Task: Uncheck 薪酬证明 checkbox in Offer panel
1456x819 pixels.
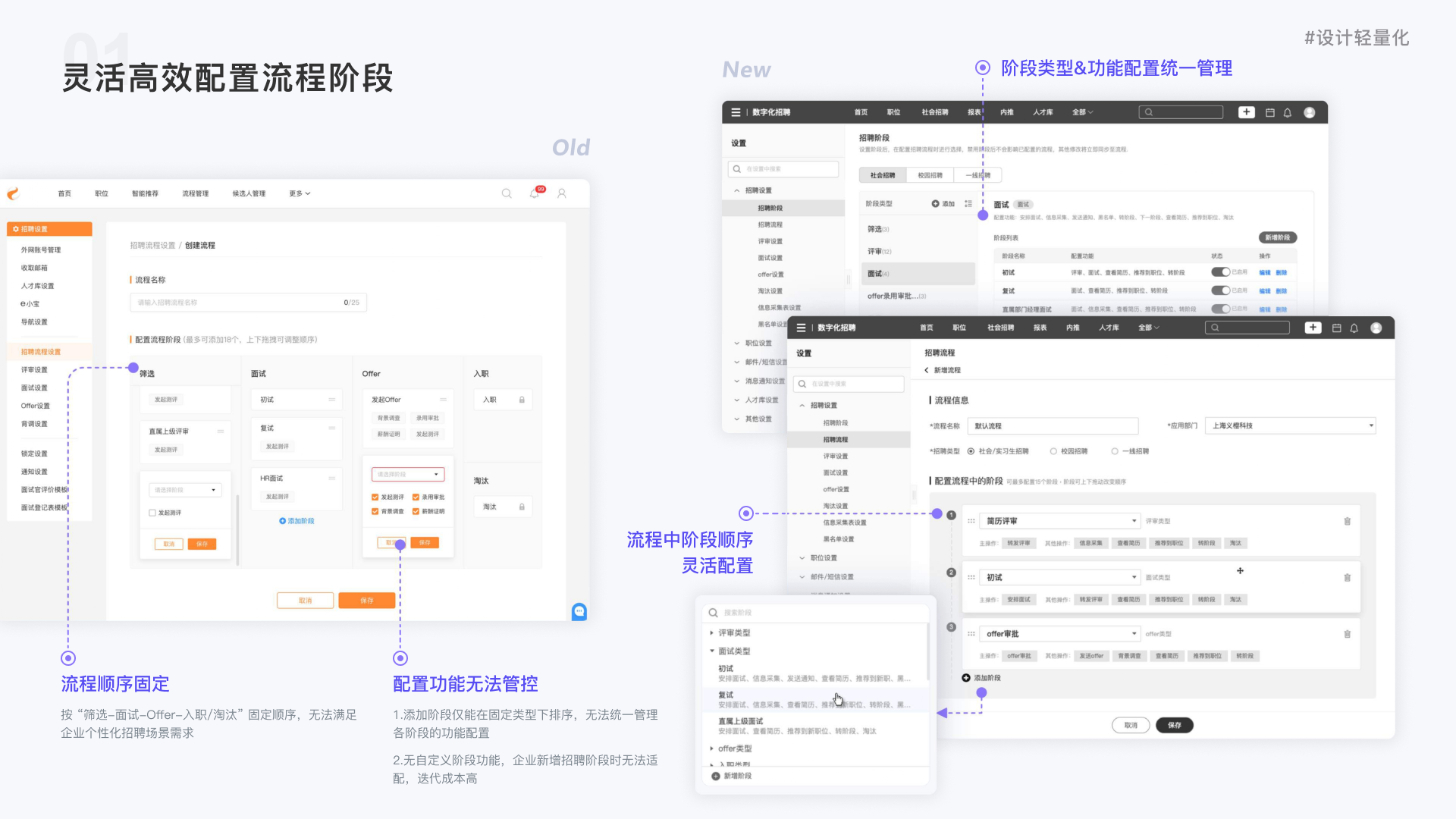Action: click(x=416, y=512)
